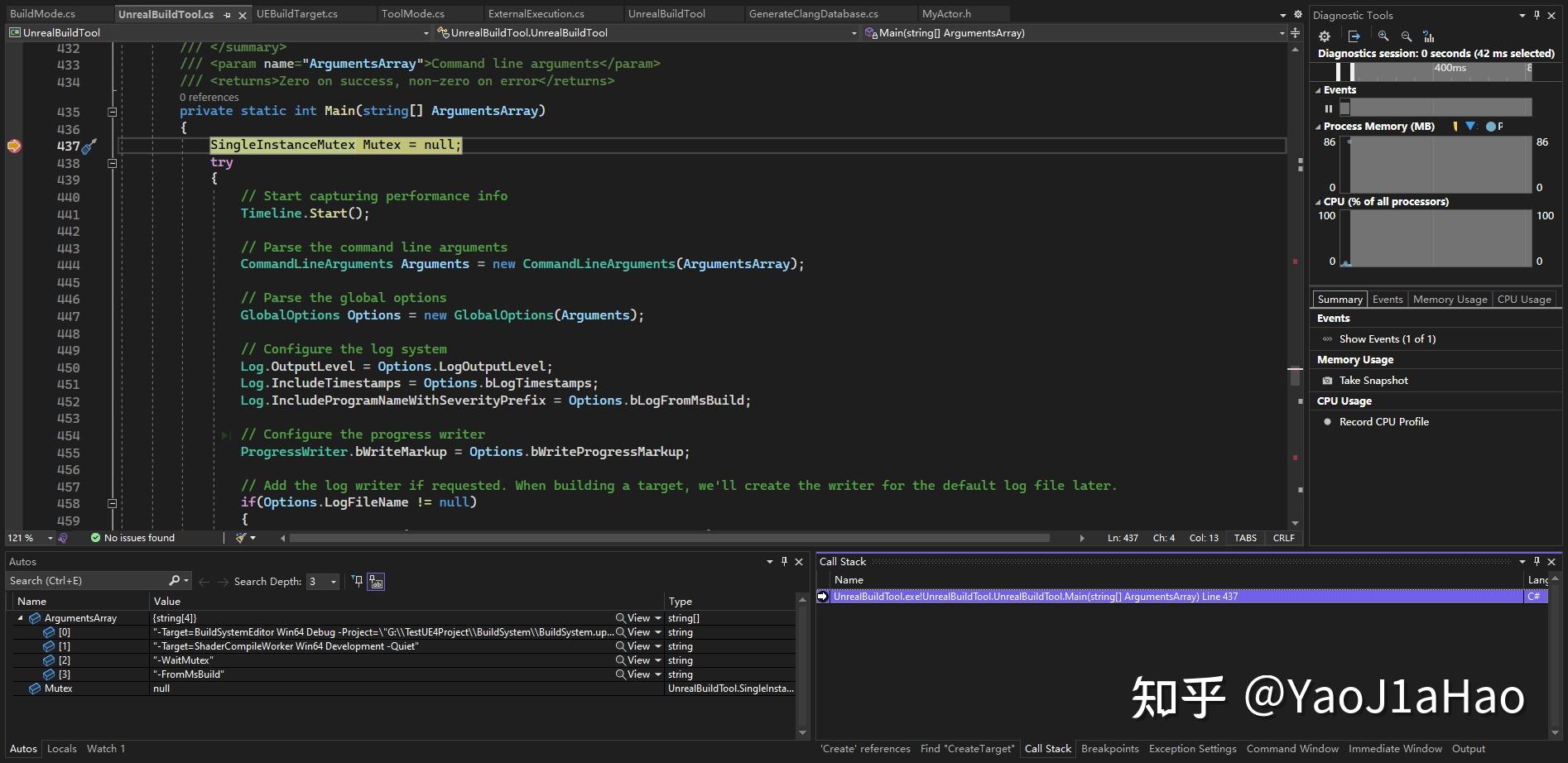Open Diagnostic Tools settings gear

(x=1325, y=36)
